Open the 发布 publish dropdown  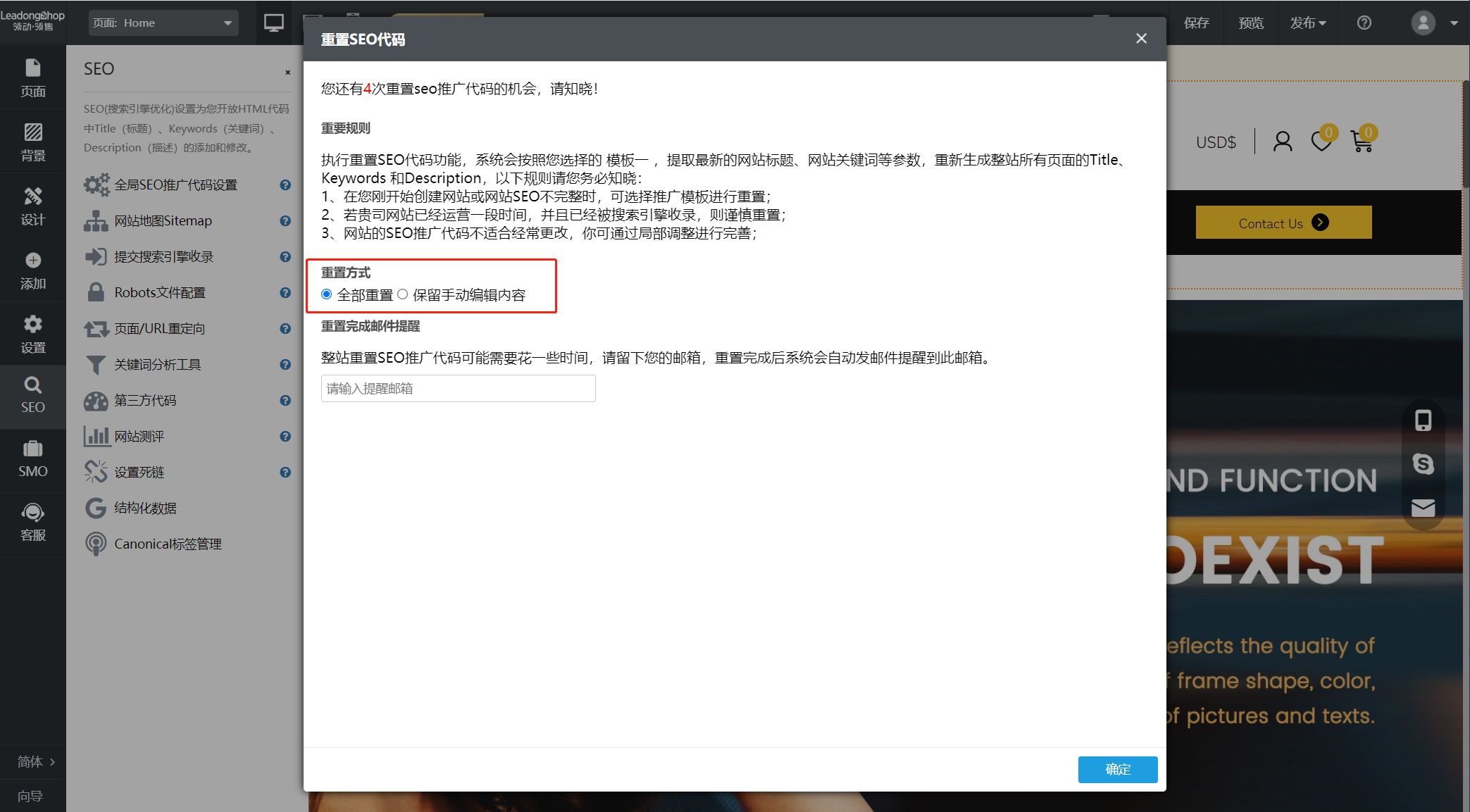click(1307, 23)
